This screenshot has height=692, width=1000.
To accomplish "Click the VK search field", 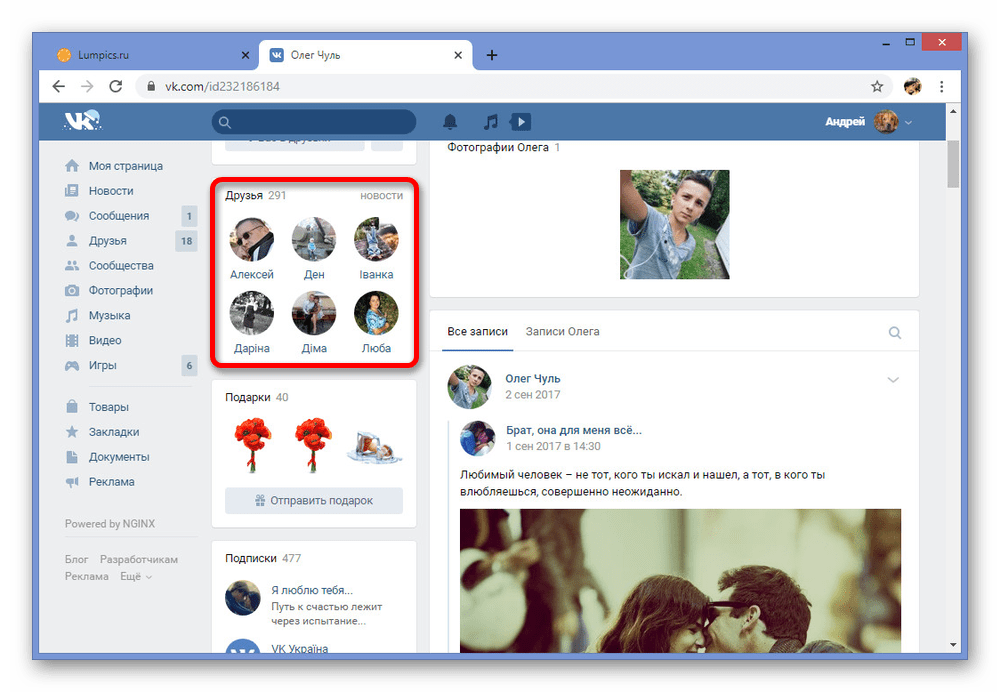I will [314, 122].
